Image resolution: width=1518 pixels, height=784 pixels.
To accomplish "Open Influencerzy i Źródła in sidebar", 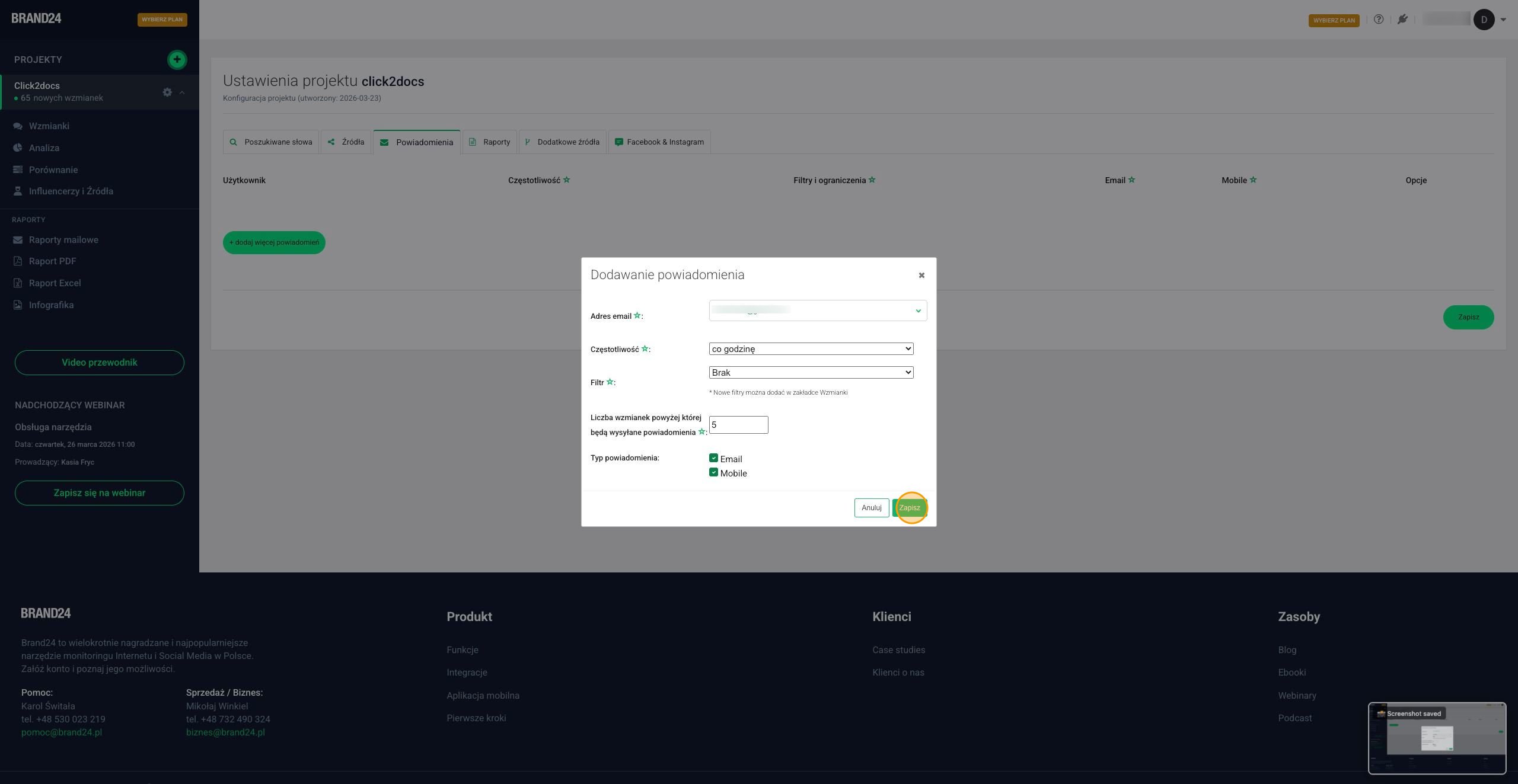I will [x=71, y=191].
